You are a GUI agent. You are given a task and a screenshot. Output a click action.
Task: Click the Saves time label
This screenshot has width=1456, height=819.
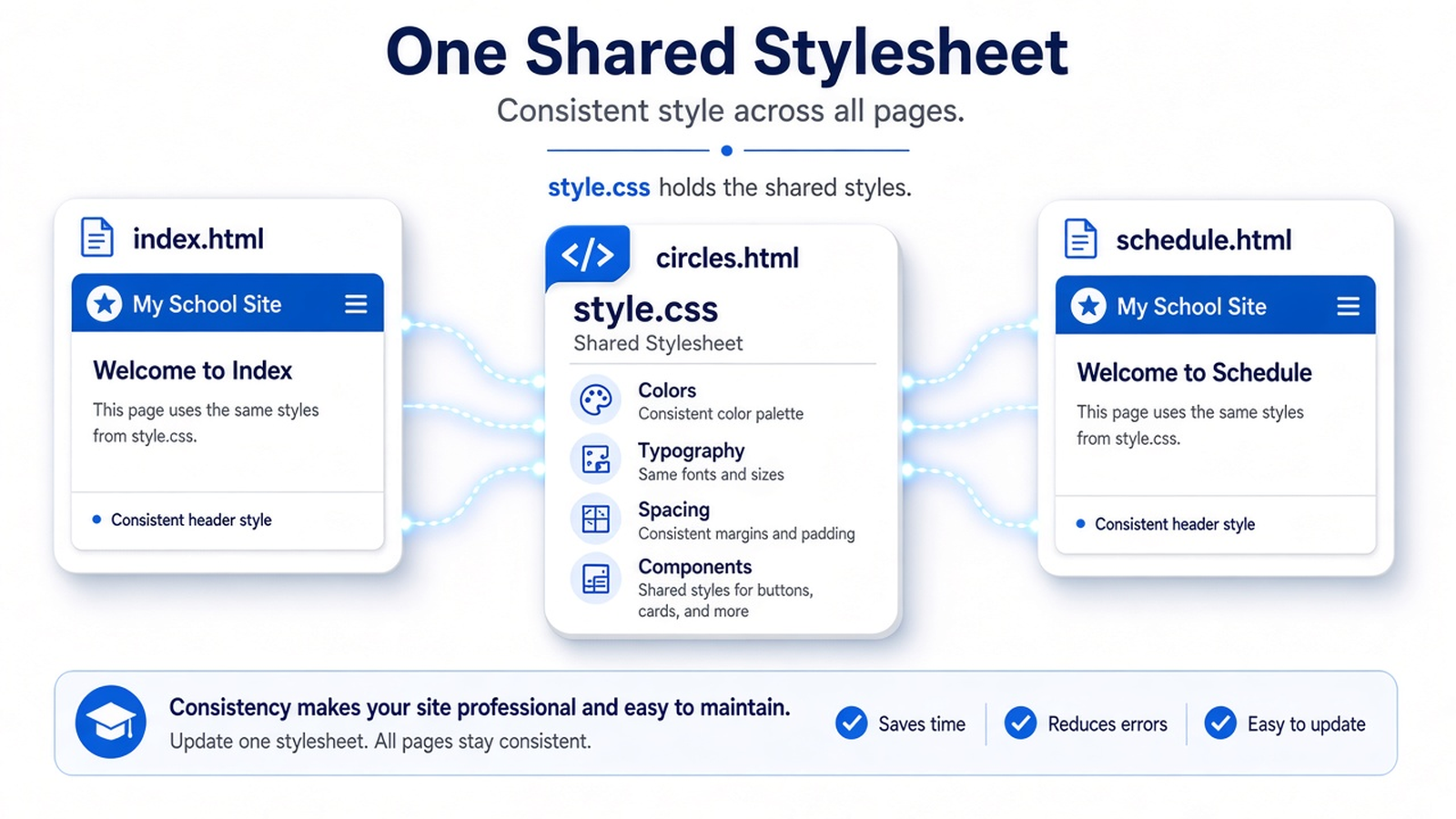tap(922, 724)
